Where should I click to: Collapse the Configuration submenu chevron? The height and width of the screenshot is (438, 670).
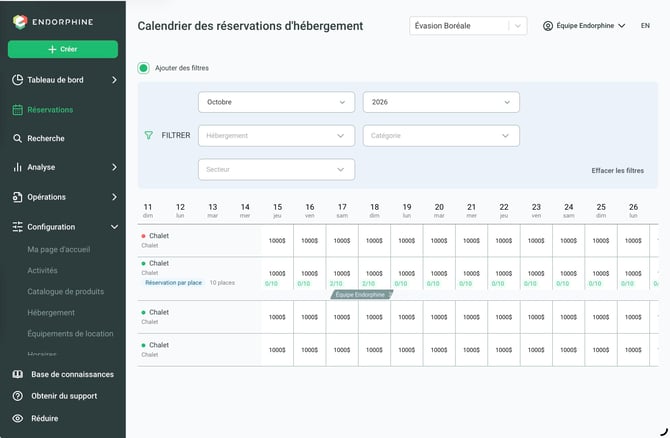pos(114,227)
